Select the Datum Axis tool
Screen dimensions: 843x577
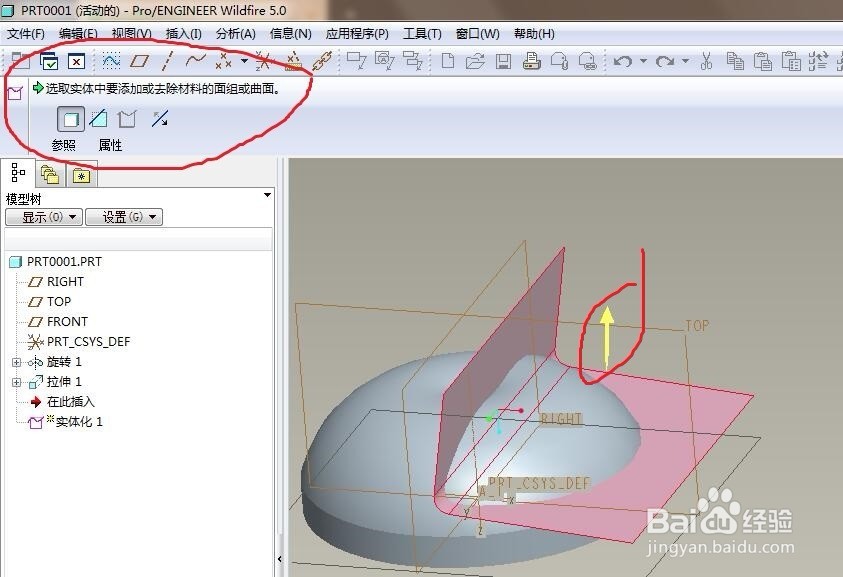pos(167,61)
